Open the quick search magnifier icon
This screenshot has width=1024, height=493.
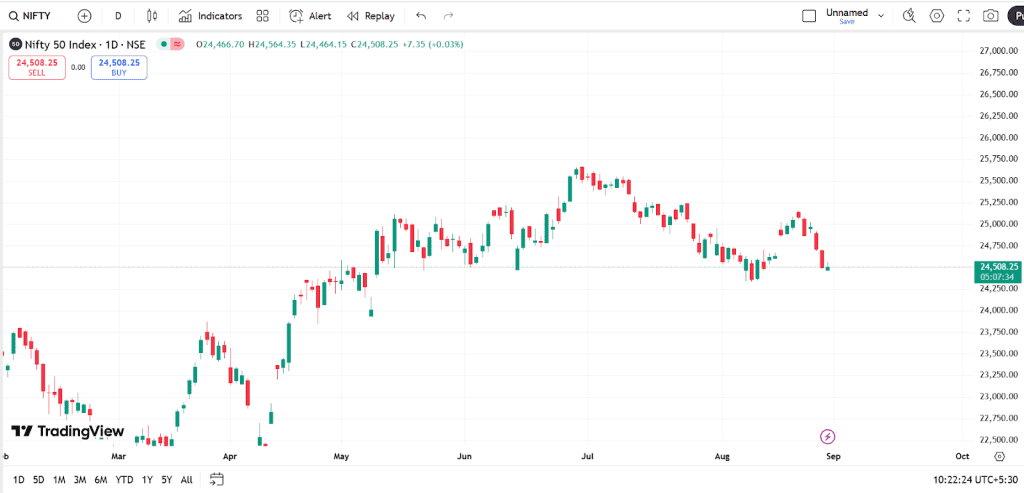908,16
